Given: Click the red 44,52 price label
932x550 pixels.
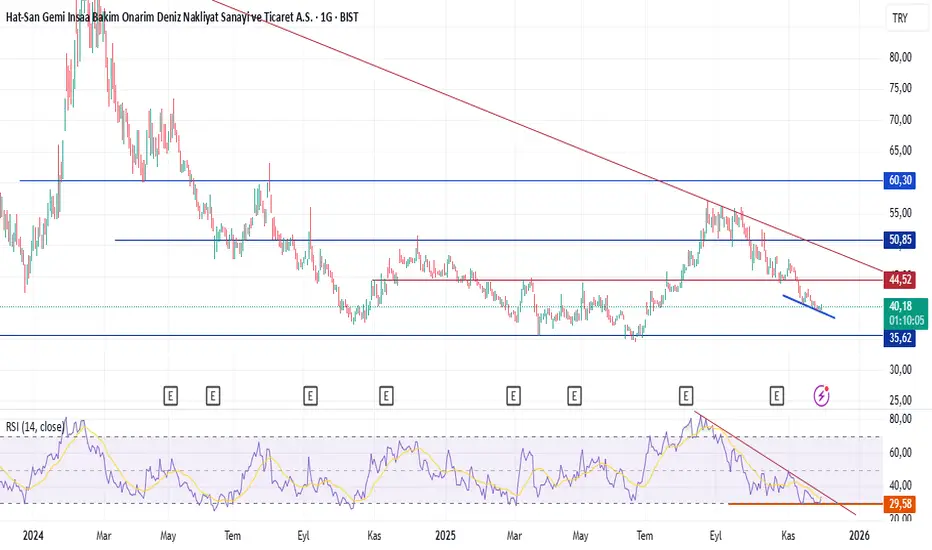Looking at the screenshot, I should 900,279.
